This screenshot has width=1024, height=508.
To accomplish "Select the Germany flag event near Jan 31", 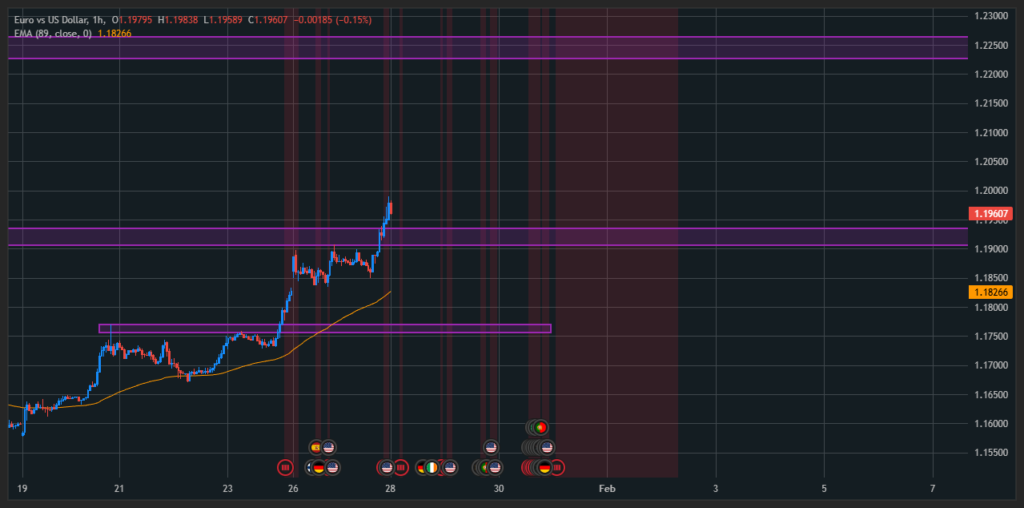I will coord(545,467).
